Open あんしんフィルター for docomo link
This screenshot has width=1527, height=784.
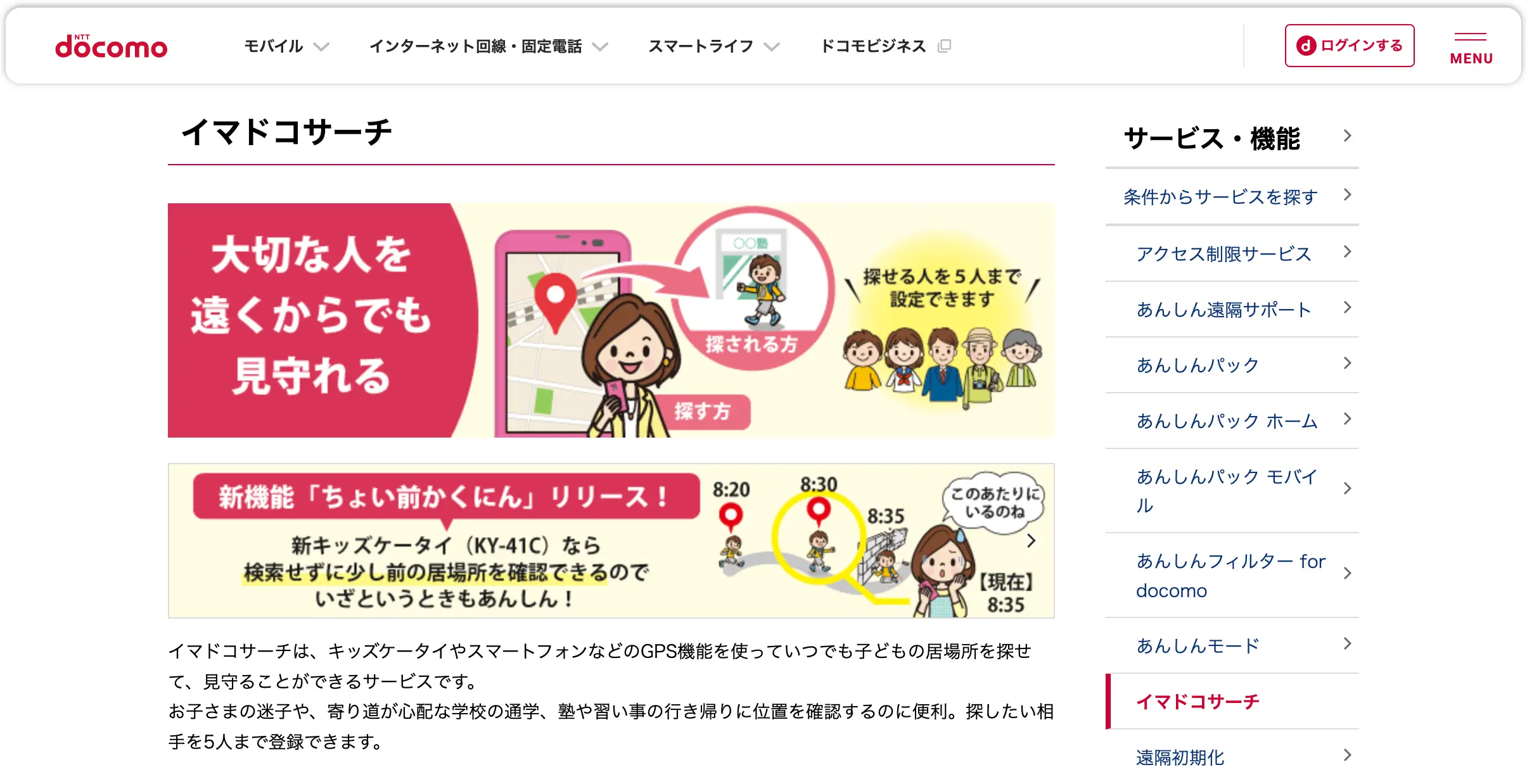[x=1232, y=575]
